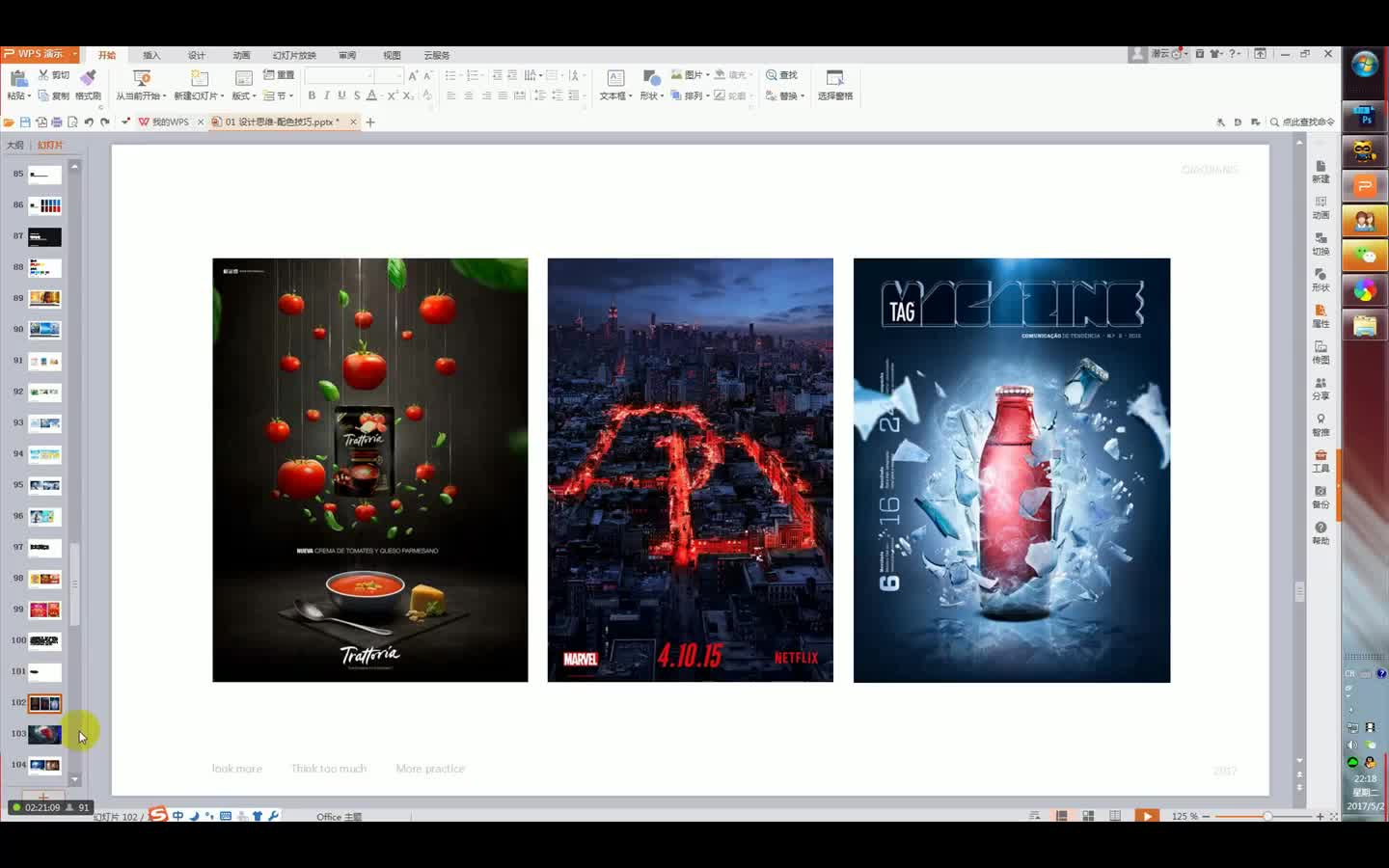Print the document from quick access bar
This screenshot has width=1389, height=868.
[57, 122]
